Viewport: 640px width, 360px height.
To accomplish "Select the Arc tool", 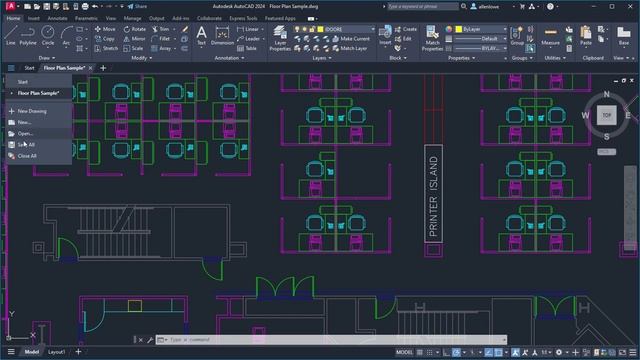I will pyautogui.click(x=66, y=35).
